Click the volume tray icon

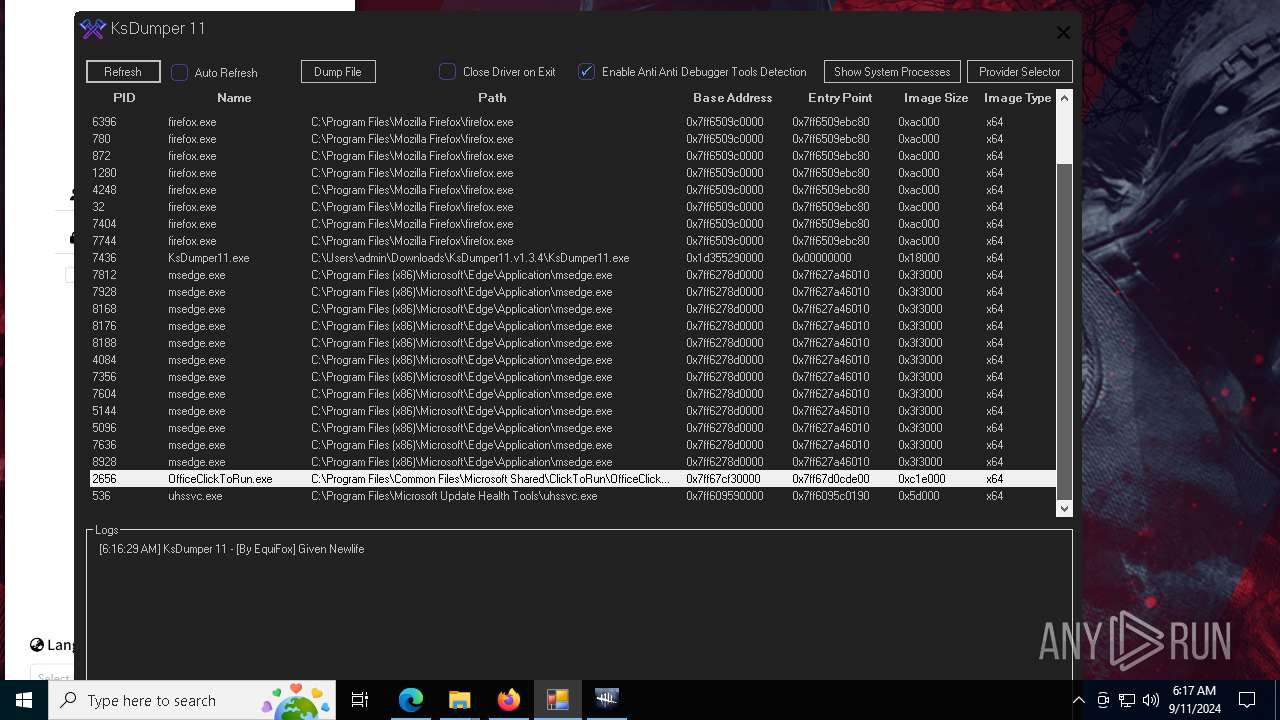[1151, 700]
